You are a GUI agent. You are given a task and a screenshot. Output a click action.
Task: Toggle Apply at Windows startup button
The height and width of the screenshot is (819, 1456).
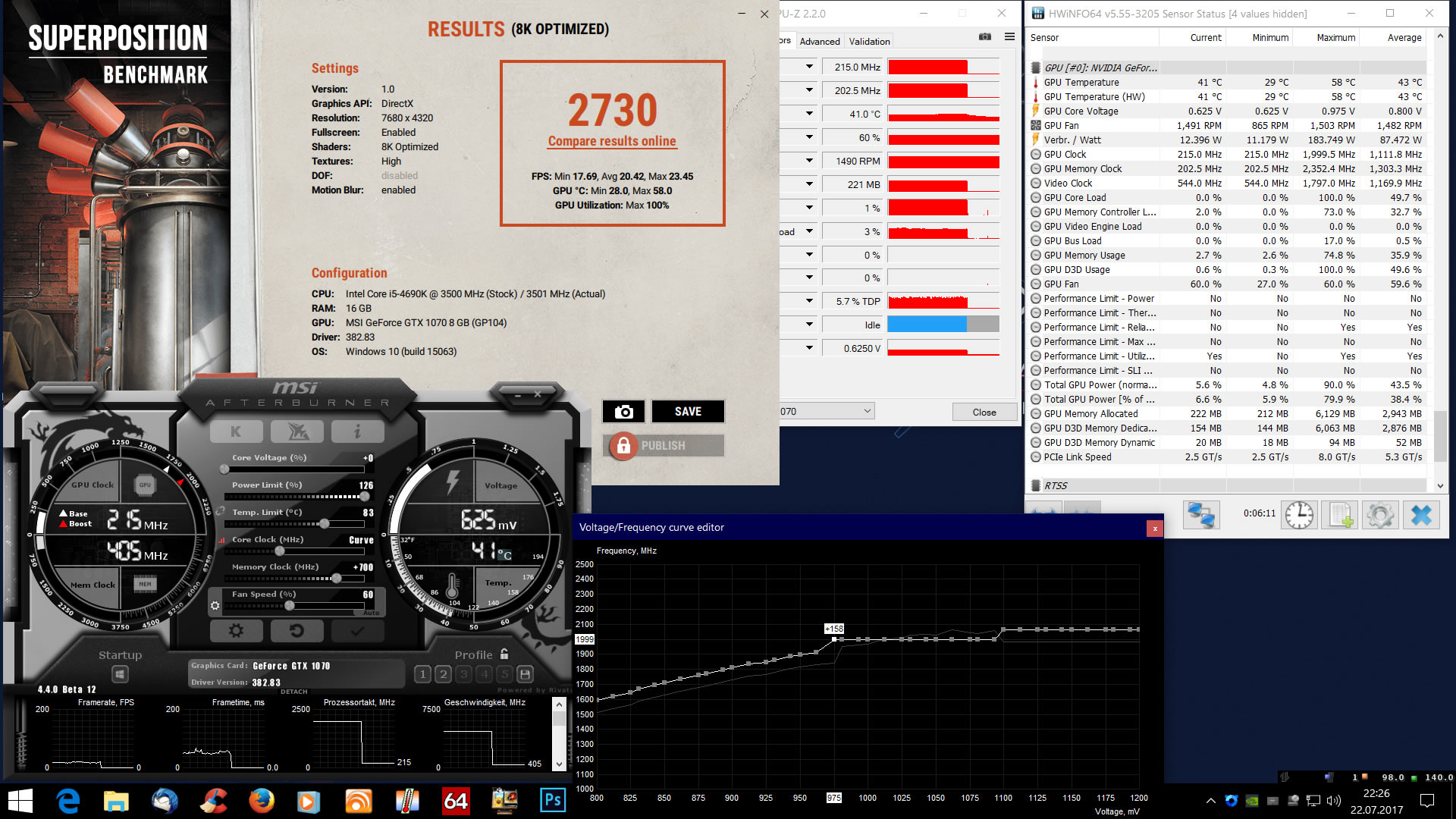[x=120, y=674]
